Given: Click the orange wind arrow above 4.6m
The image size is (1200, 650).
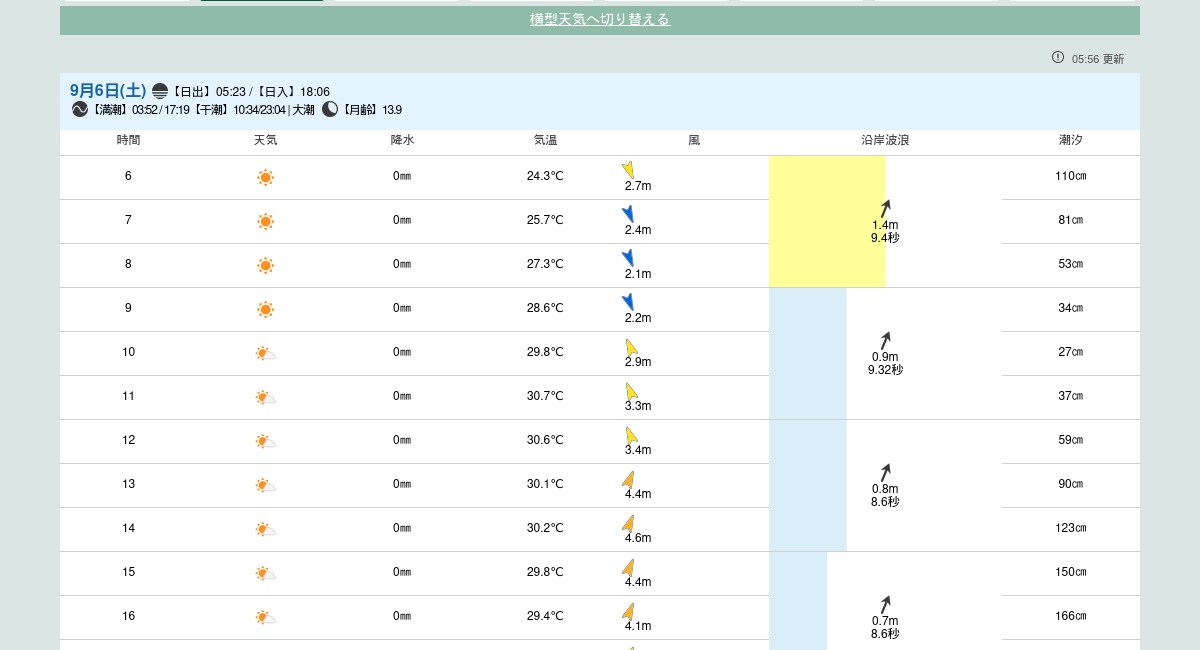Looking at the screenshot, I should (628, 523).
